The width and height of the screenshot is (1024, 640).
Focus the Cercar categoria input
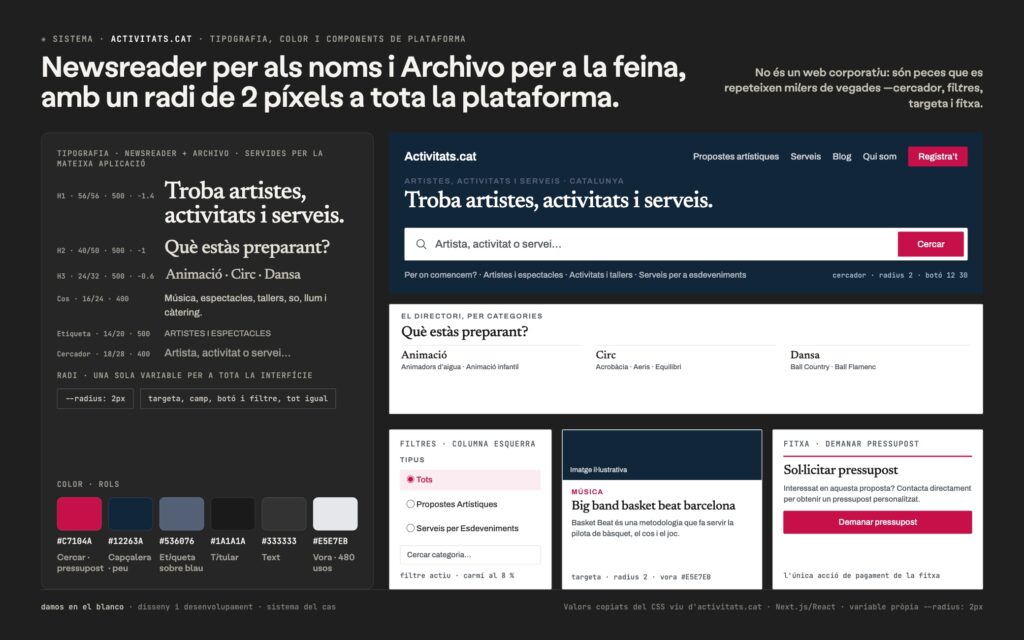(x=470, y=554)
